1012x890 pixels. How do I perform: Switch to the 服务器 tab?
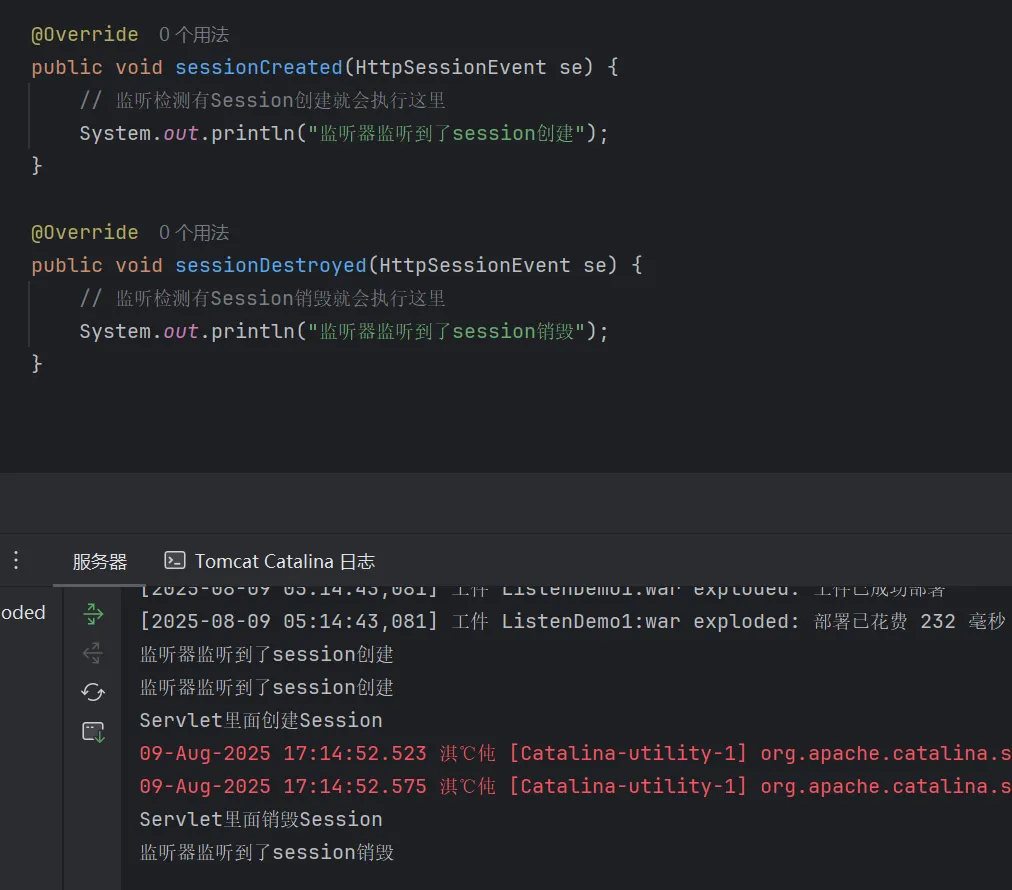coord(100,562)
